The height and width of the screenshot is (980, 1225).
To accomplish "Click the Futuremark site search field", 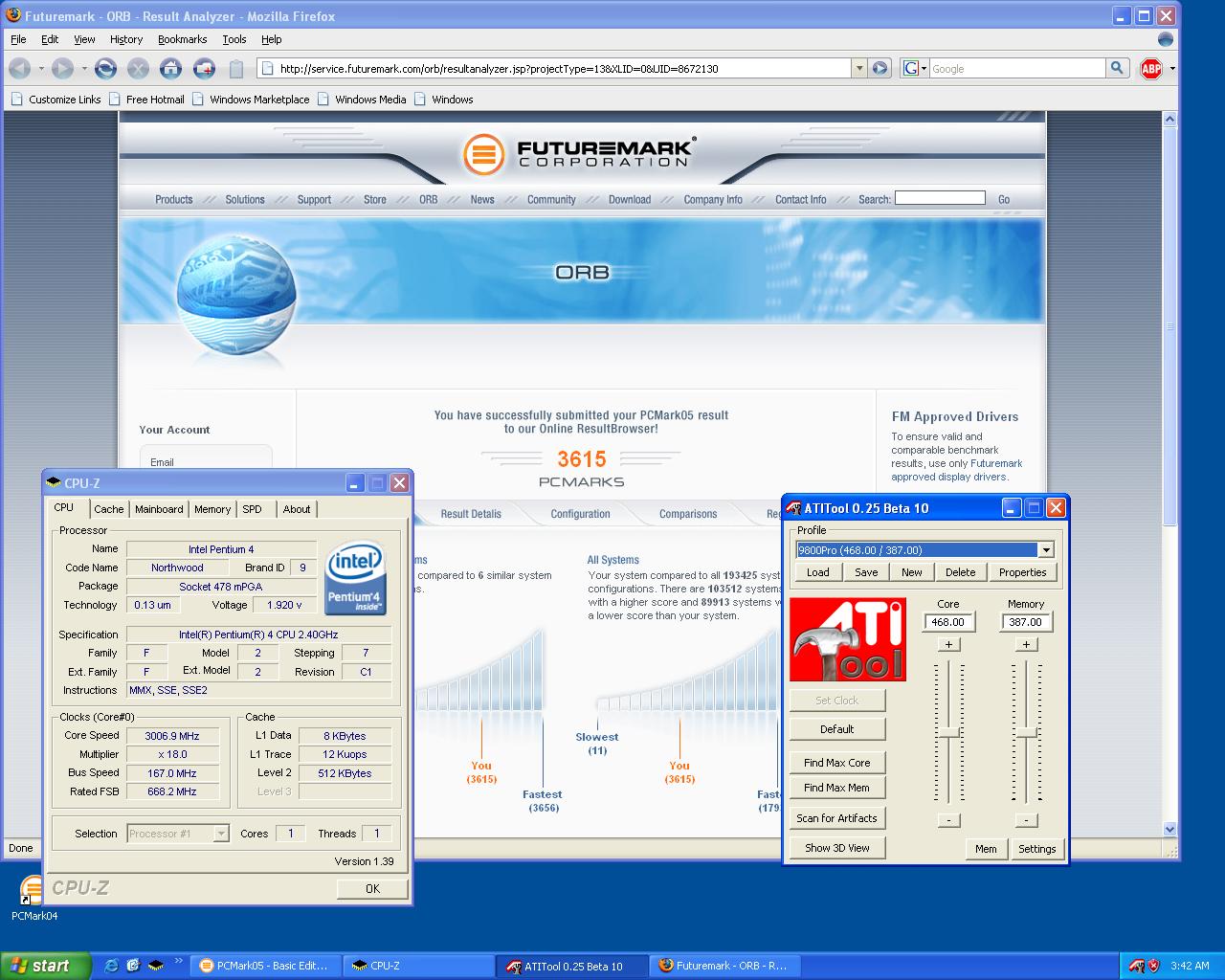I will pos(940,197).
